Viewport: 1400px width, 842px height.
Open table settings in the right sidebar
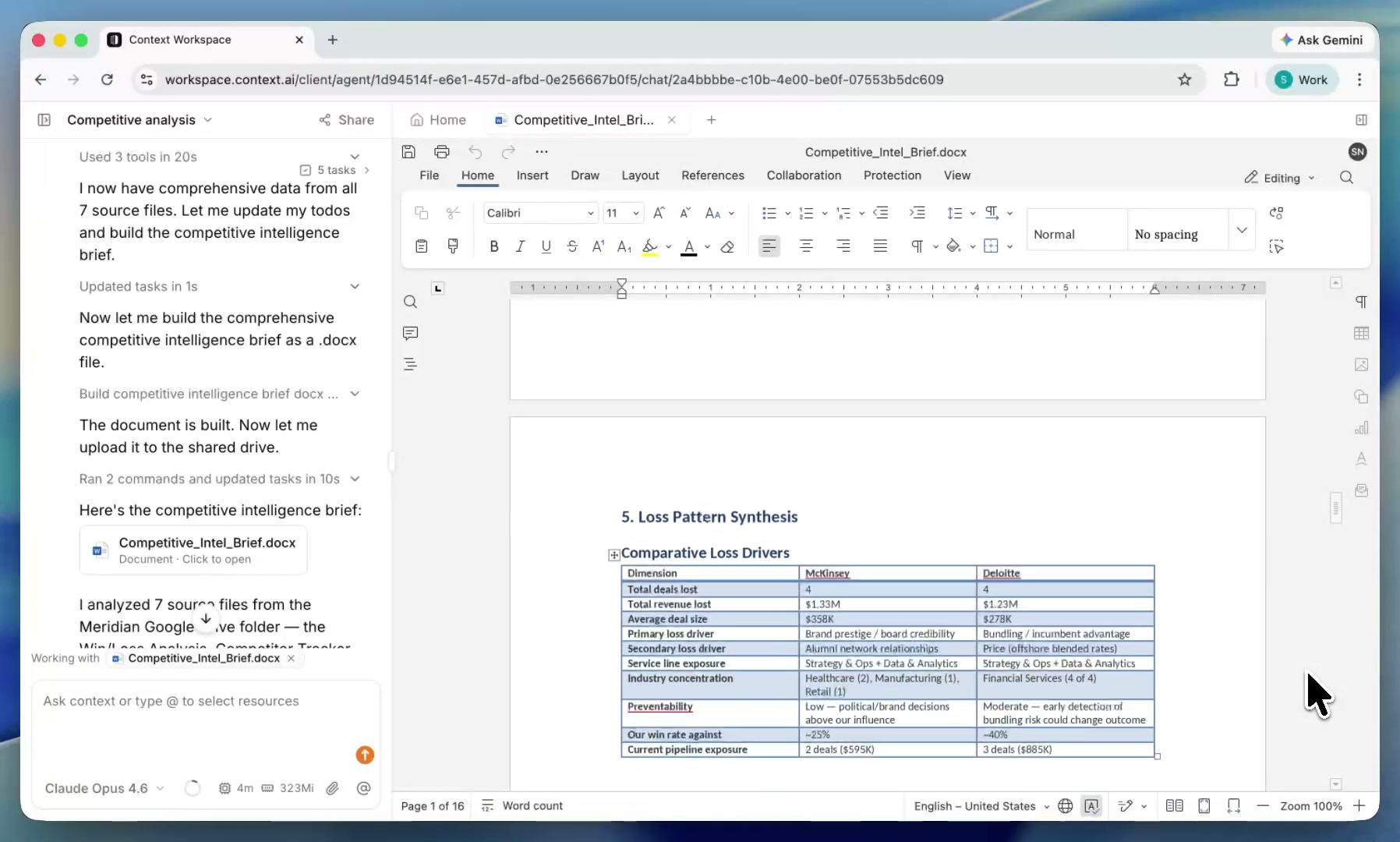tap(1361, 334)
